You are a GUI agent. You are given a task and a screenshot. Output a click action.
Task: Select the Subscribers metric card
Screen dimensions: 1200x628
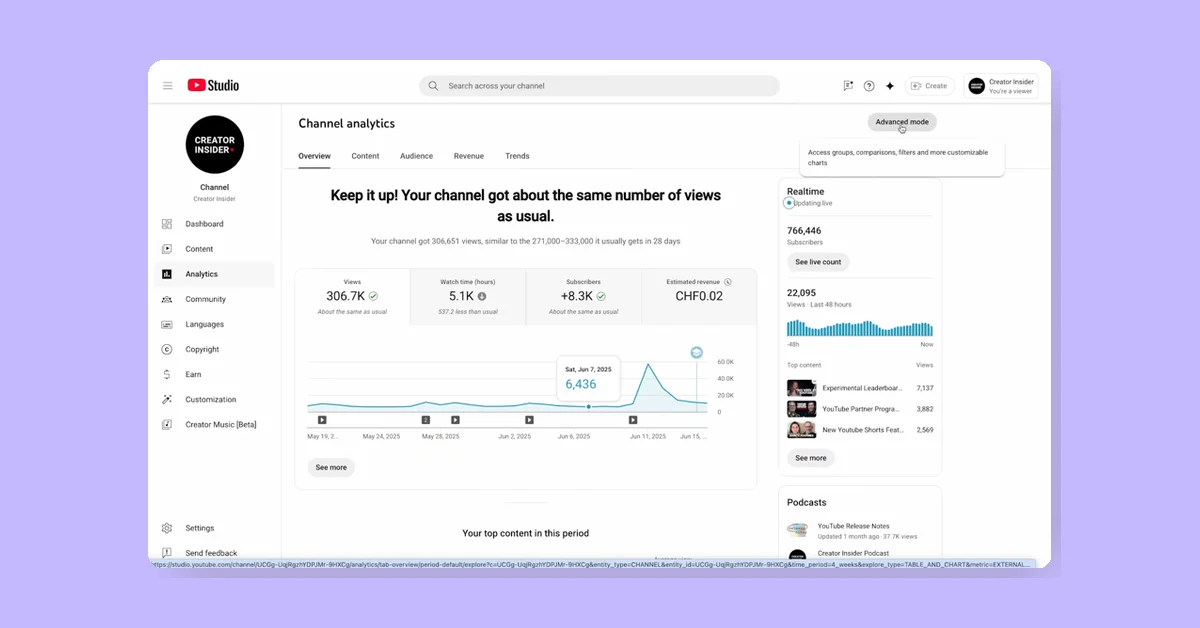(584, 297)
